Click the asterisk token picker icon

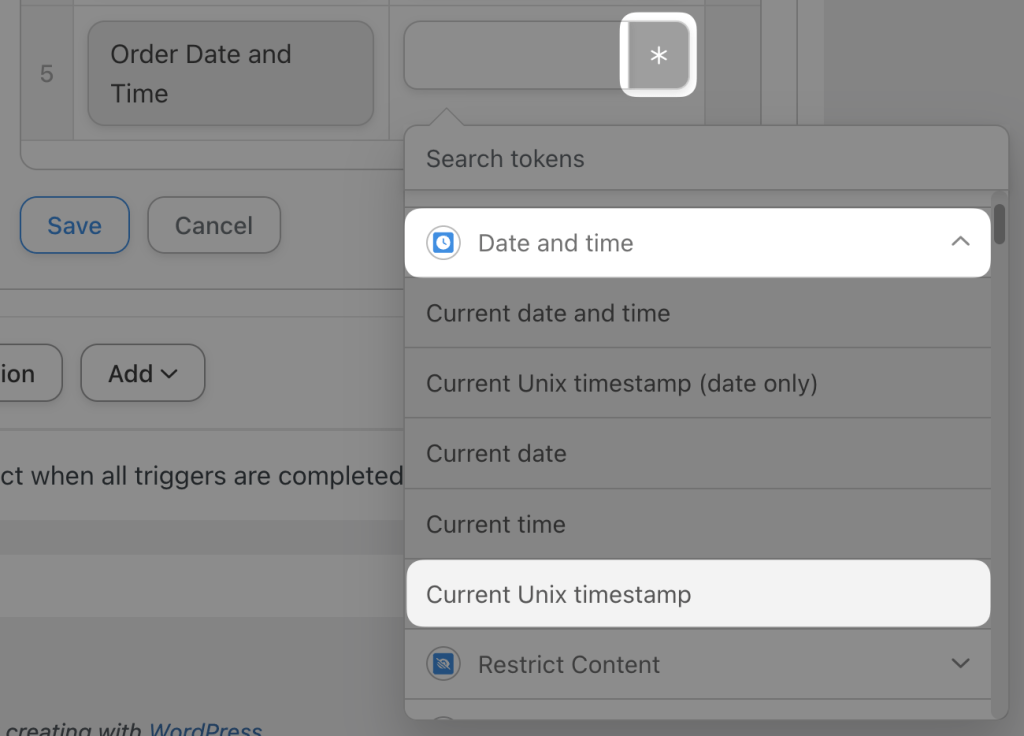pos(657,56)
